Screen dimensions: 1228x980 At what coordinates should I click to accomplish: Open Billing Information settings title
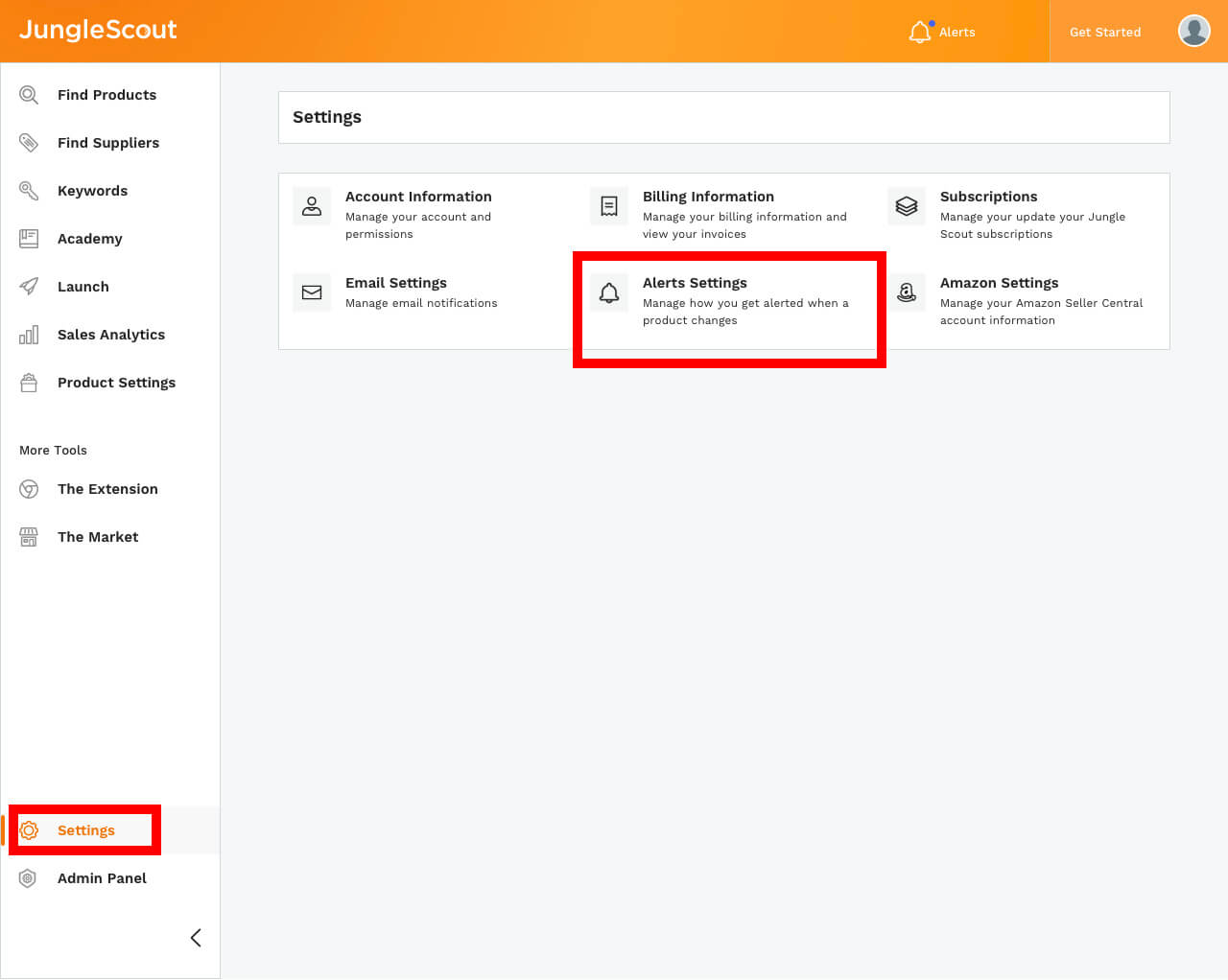coord(708,197)
